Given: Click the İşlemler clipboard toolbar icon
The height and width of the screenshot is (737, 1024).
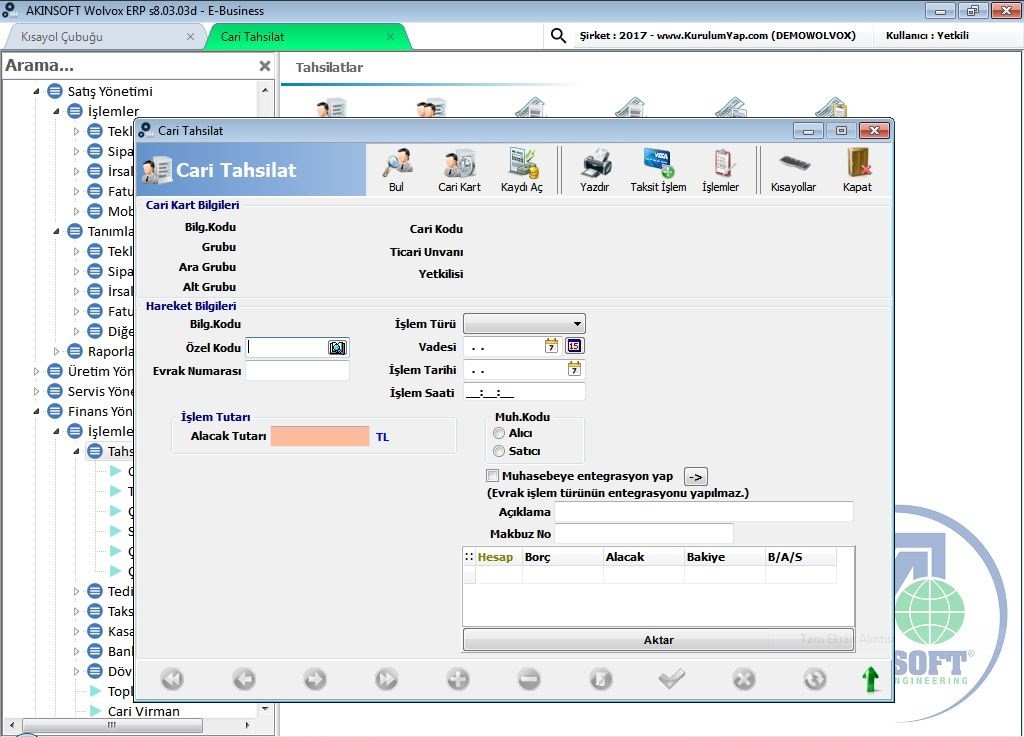Looking at the screenshot, I should click(721, 170).
